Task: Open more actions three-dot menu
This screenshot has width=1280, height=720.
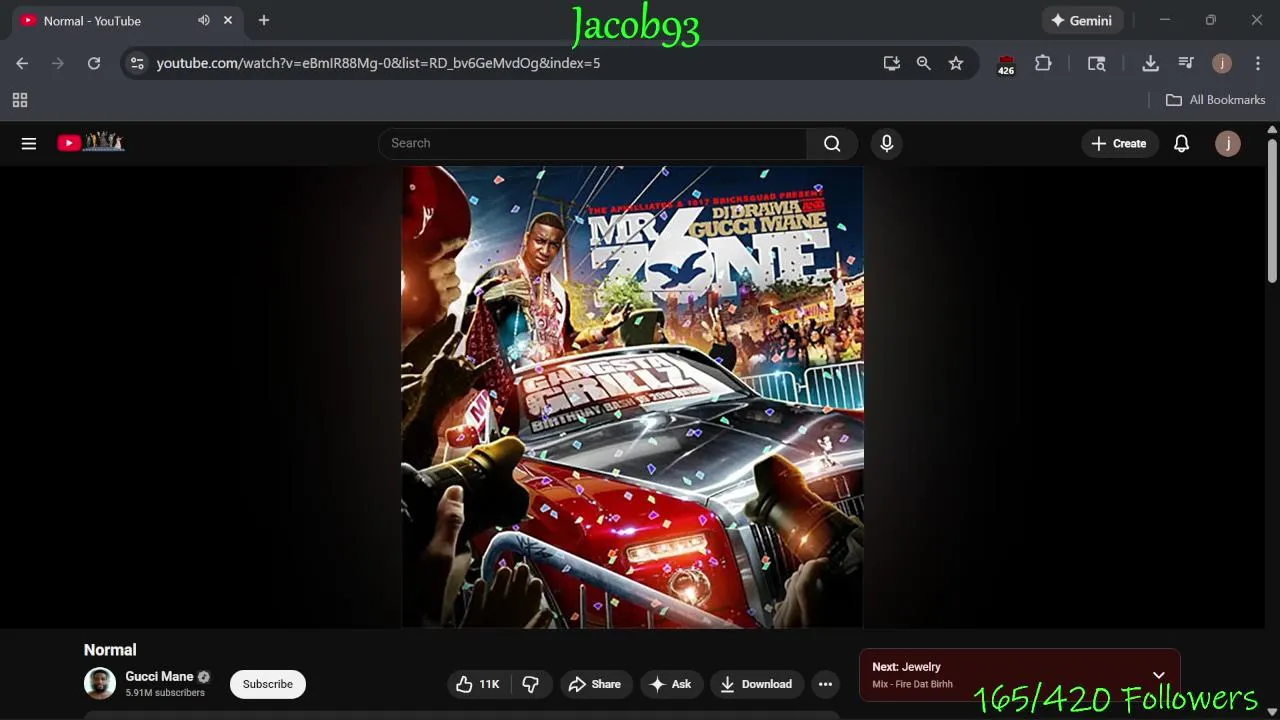Action: pos(825,684)
